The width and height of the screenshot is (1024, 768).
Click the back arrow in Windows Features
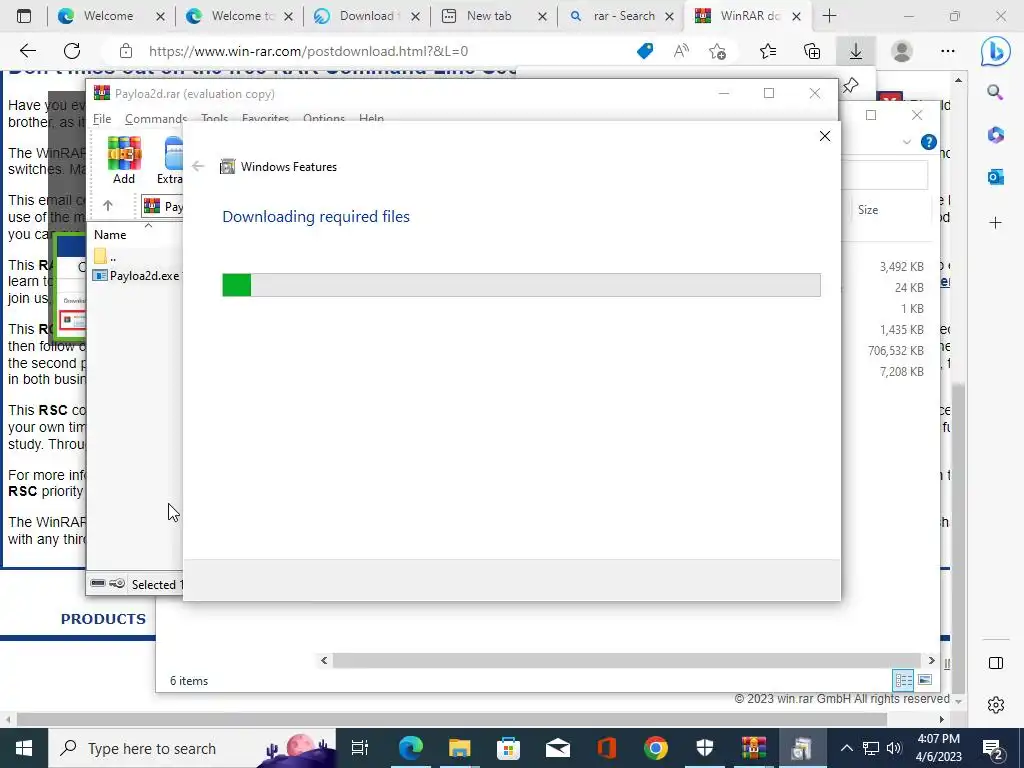tap(198, 167)
